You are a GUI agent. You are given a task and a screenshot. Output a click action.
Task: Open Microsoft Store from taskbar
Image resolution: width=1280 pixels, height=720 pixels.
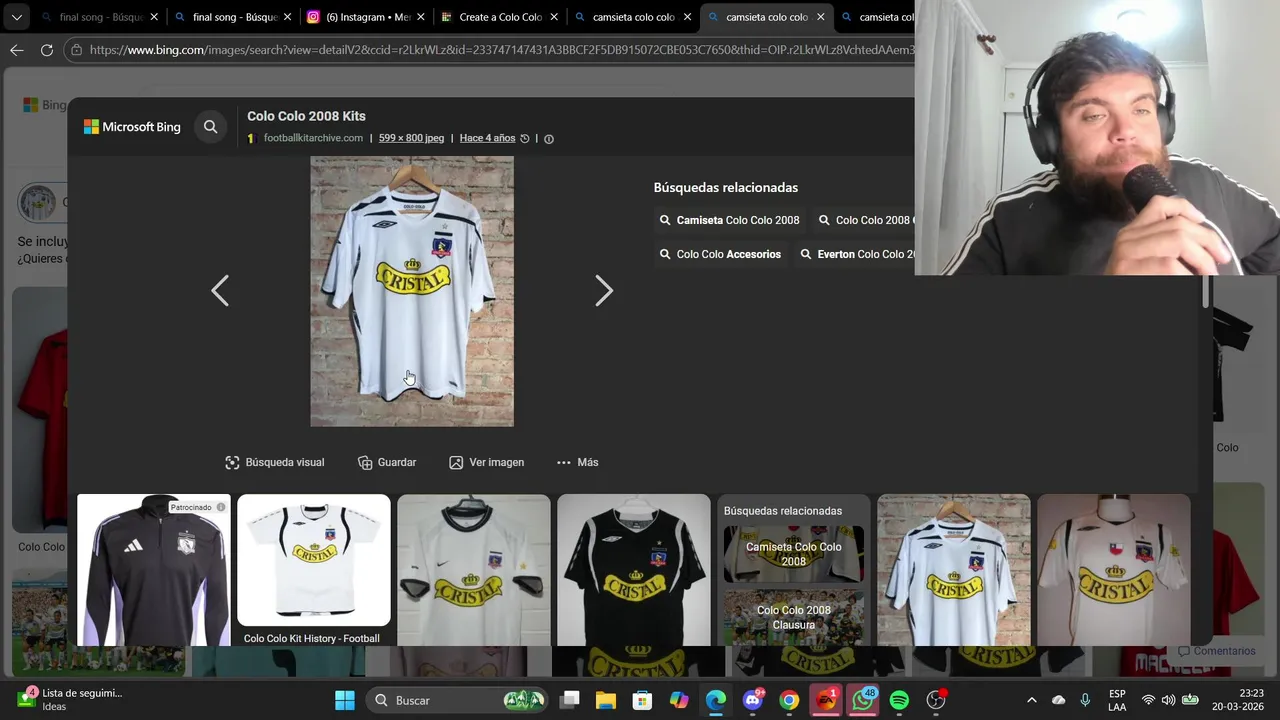(x=642, y=700)
